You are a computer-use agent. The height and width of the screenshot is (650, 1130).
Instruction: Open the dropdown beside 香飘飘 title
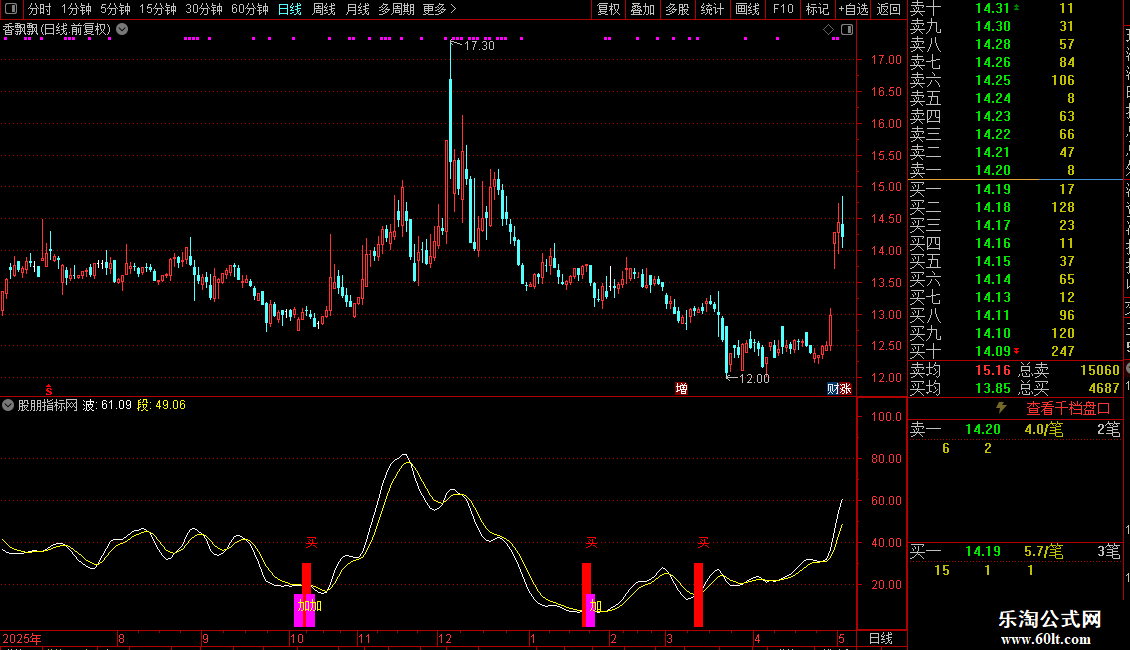click(x=123, y=29)
